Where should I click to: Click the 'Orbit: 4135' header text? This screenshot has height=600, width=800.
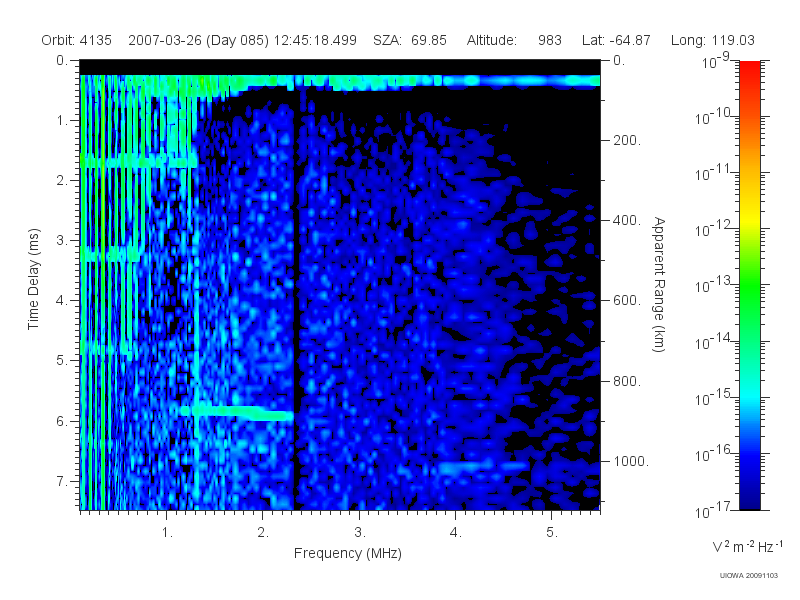(77, 40)
